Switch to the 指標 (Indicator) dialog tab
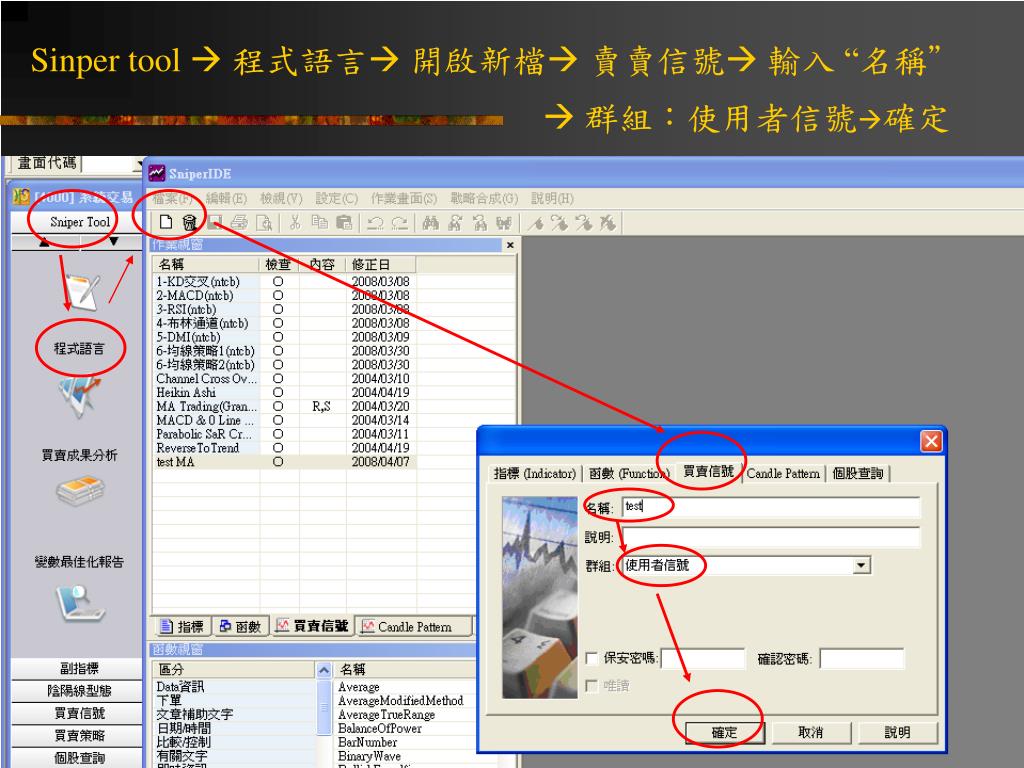Viewport: 1024px width, 768px height. point(535,473)
